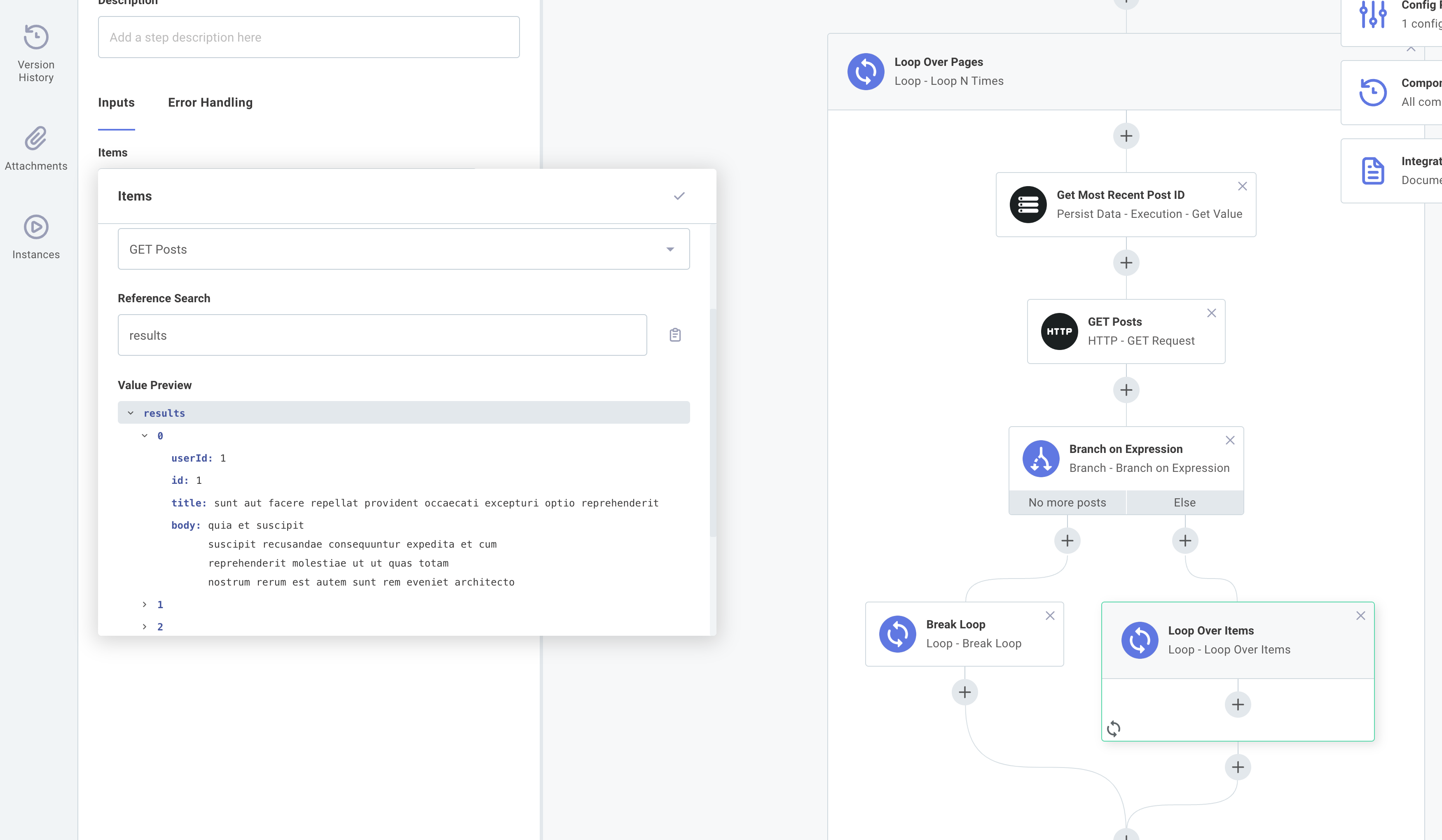Click the branch icon on Branch on Expression
Screen dimensions: 1442x840
click(x=1042, y=458)
